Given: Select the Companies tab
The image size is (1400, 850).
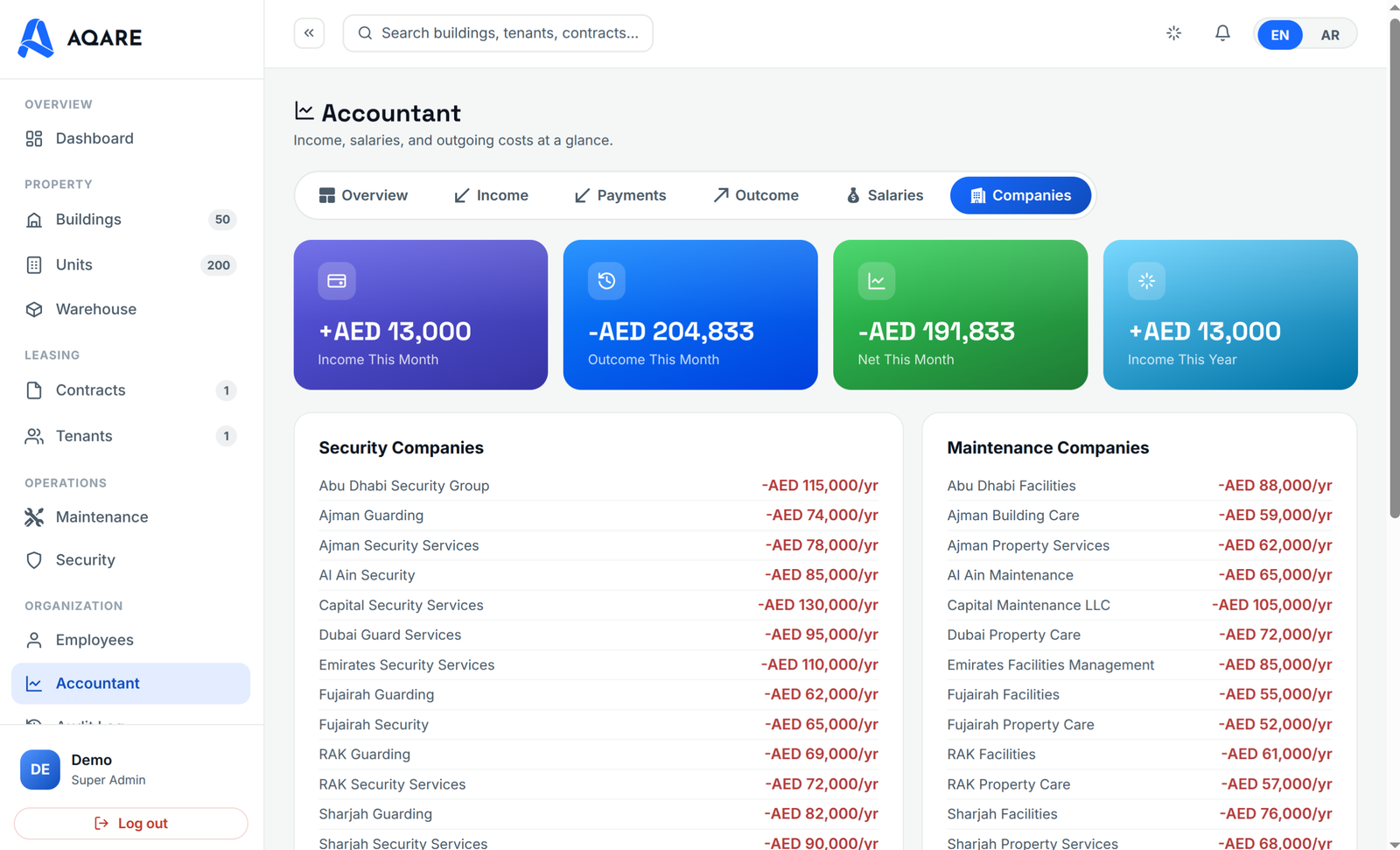Looking at the screenshot, I should point(1020,195).
